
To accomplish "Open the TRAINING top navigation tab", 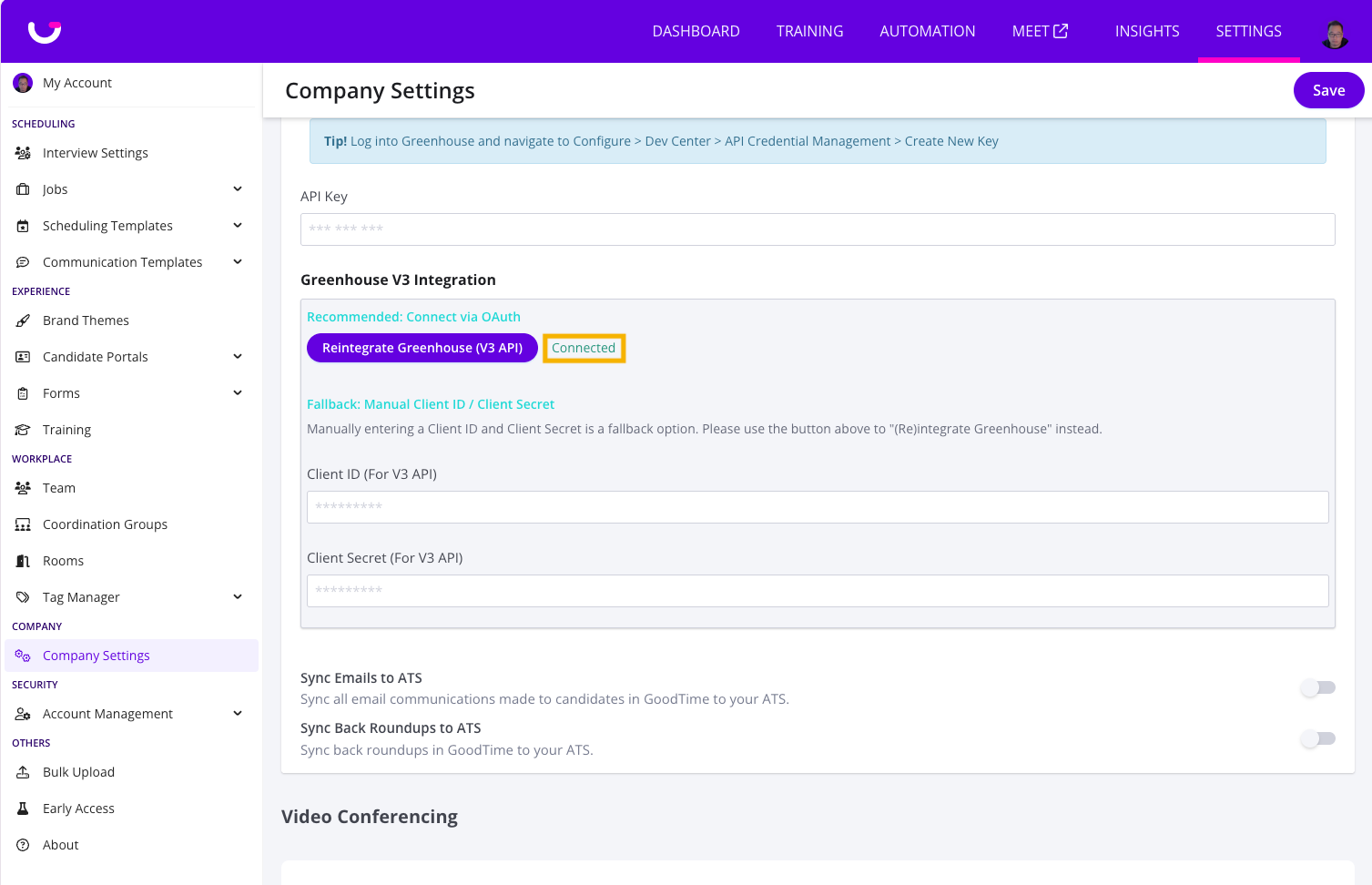I will point(809,31).
